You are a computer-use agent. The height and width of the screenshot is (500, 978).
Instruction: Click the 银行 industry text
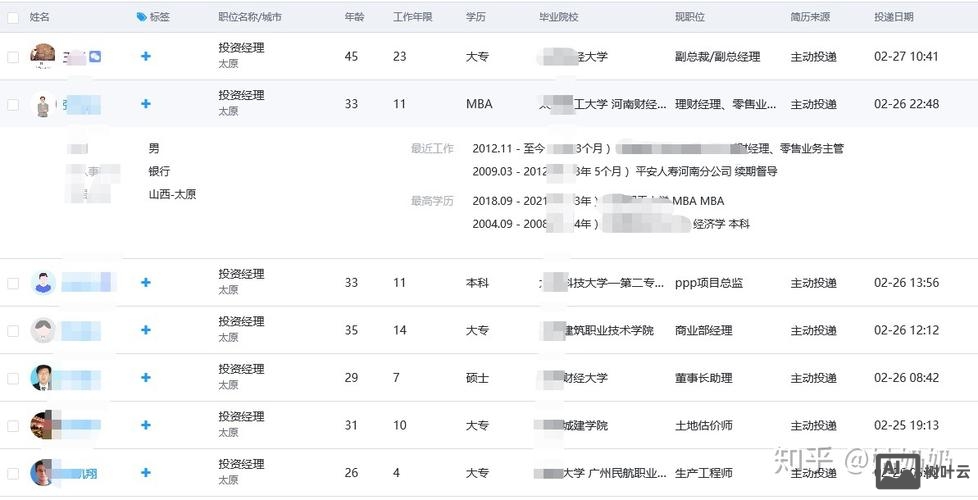tap(159, 171)
